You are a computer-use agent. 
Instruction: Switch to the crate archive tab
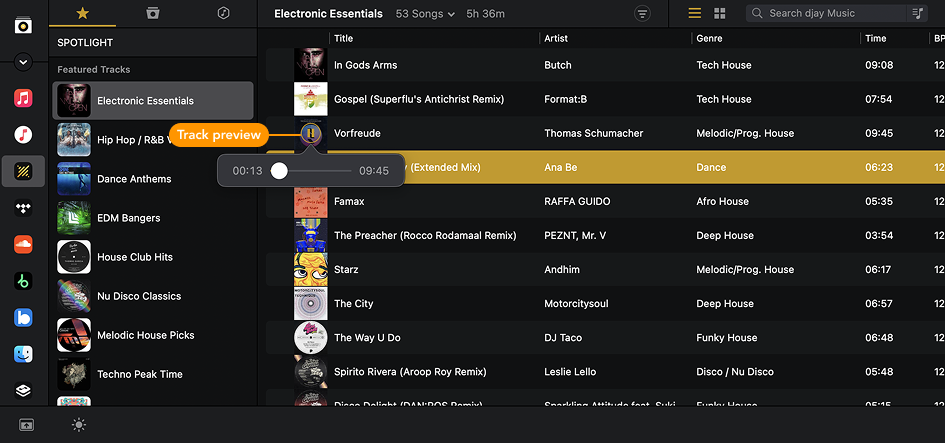(x=153, y=13)
